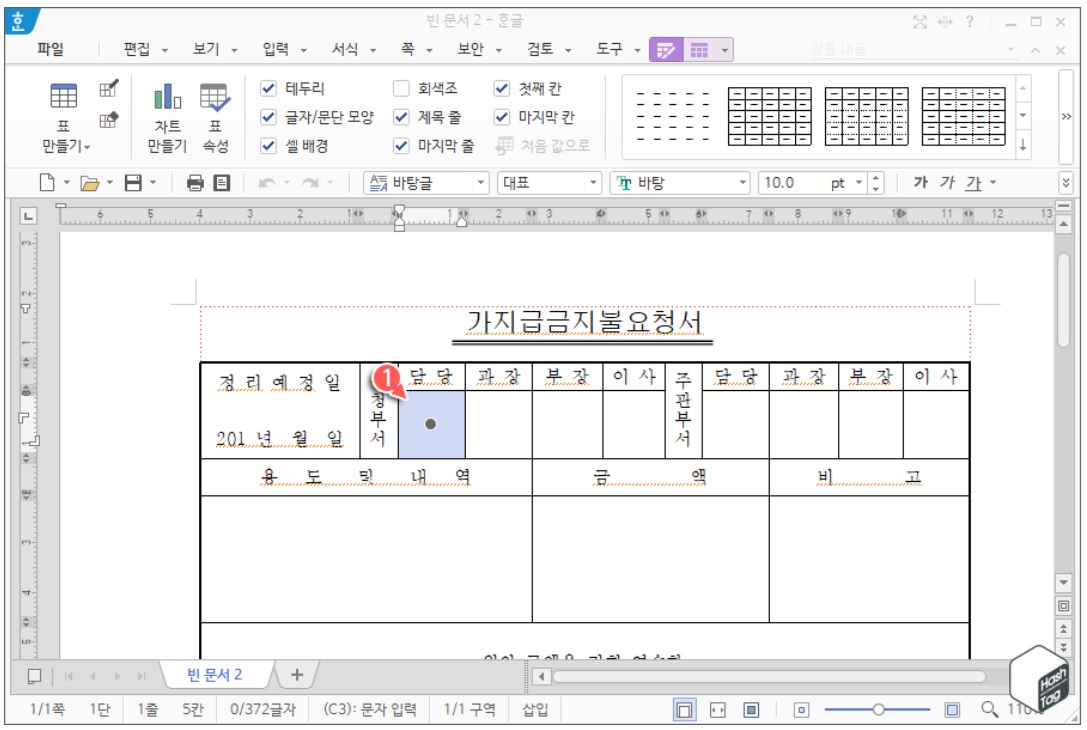Image resolution: width=1087 pixels, height=730 pixels.
Task: Open the font size pt dropdown
Action: [x=859, y=183]
